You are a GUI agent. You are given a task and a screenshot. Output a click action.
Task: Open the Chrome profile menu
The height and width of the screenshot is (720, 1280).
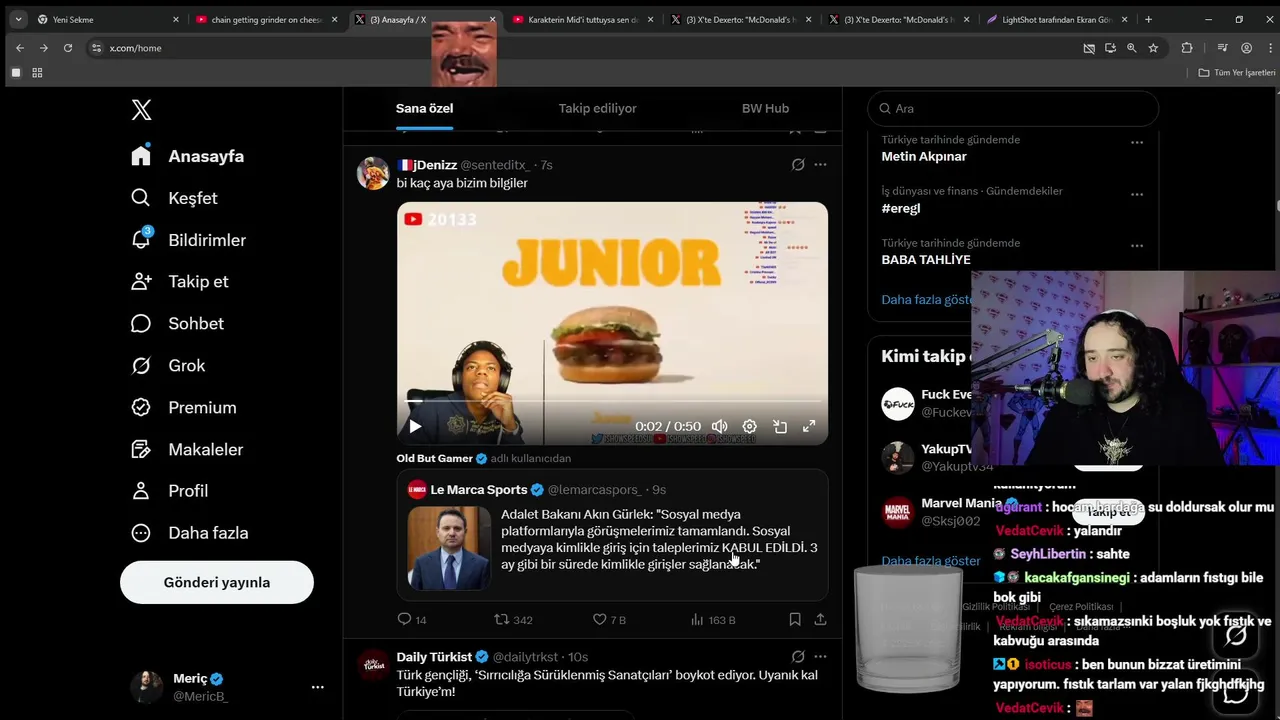(x=1246, y=48)
